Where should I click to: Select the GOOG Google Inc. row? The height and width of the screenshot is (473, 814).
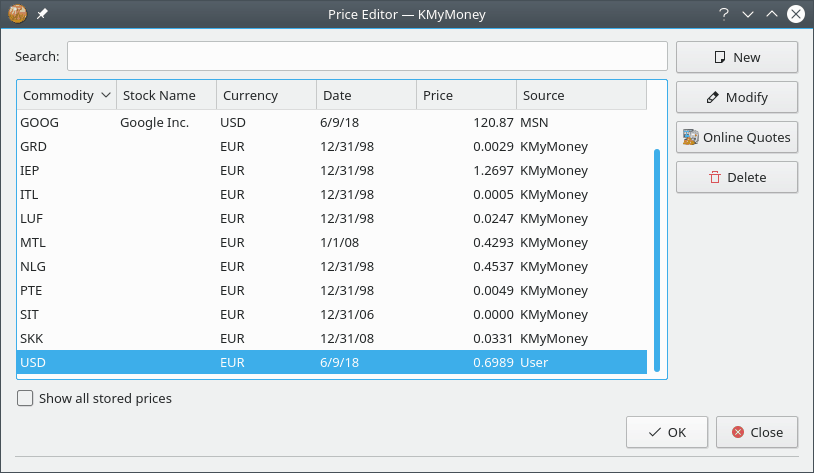[x=332, y=123]
